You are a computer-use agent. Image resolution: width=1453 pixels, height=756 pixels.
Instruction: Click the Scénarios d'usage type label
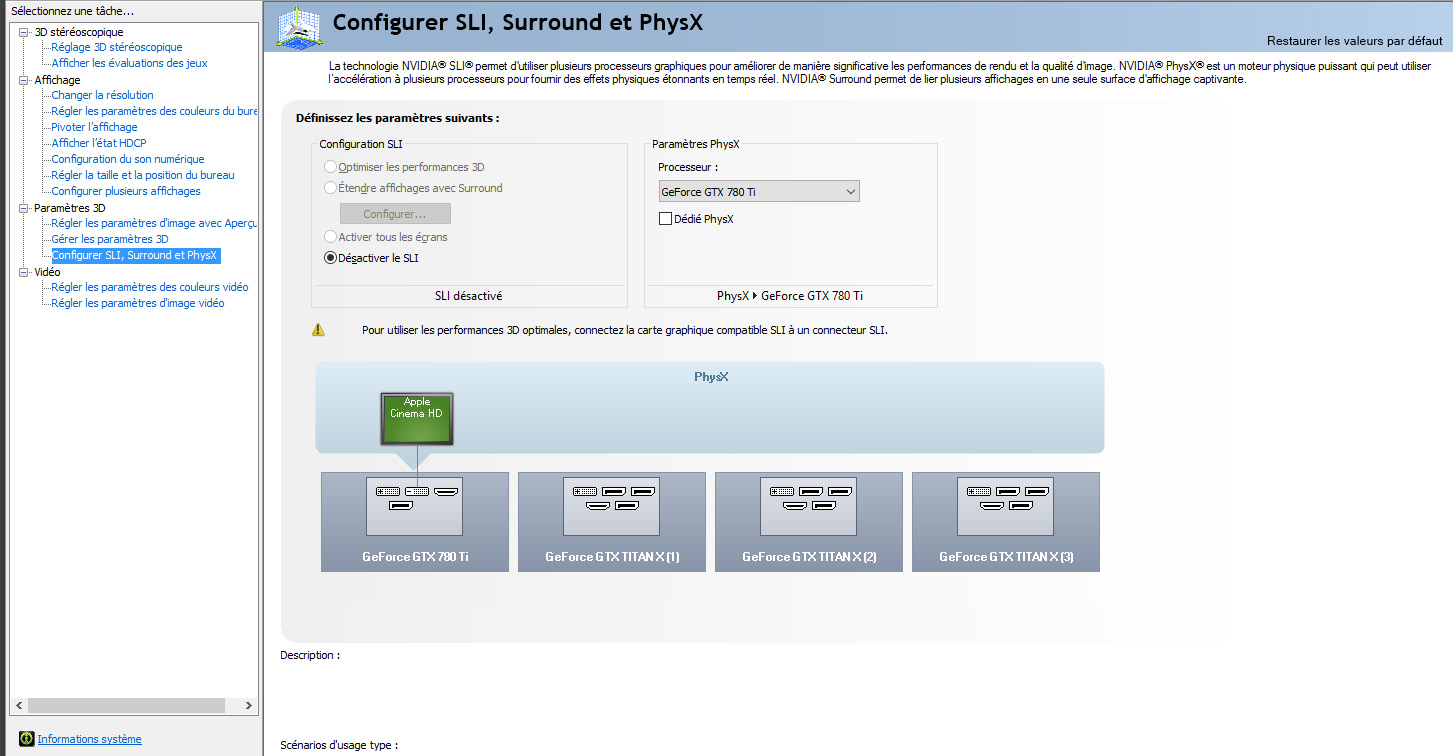point(339,745)
